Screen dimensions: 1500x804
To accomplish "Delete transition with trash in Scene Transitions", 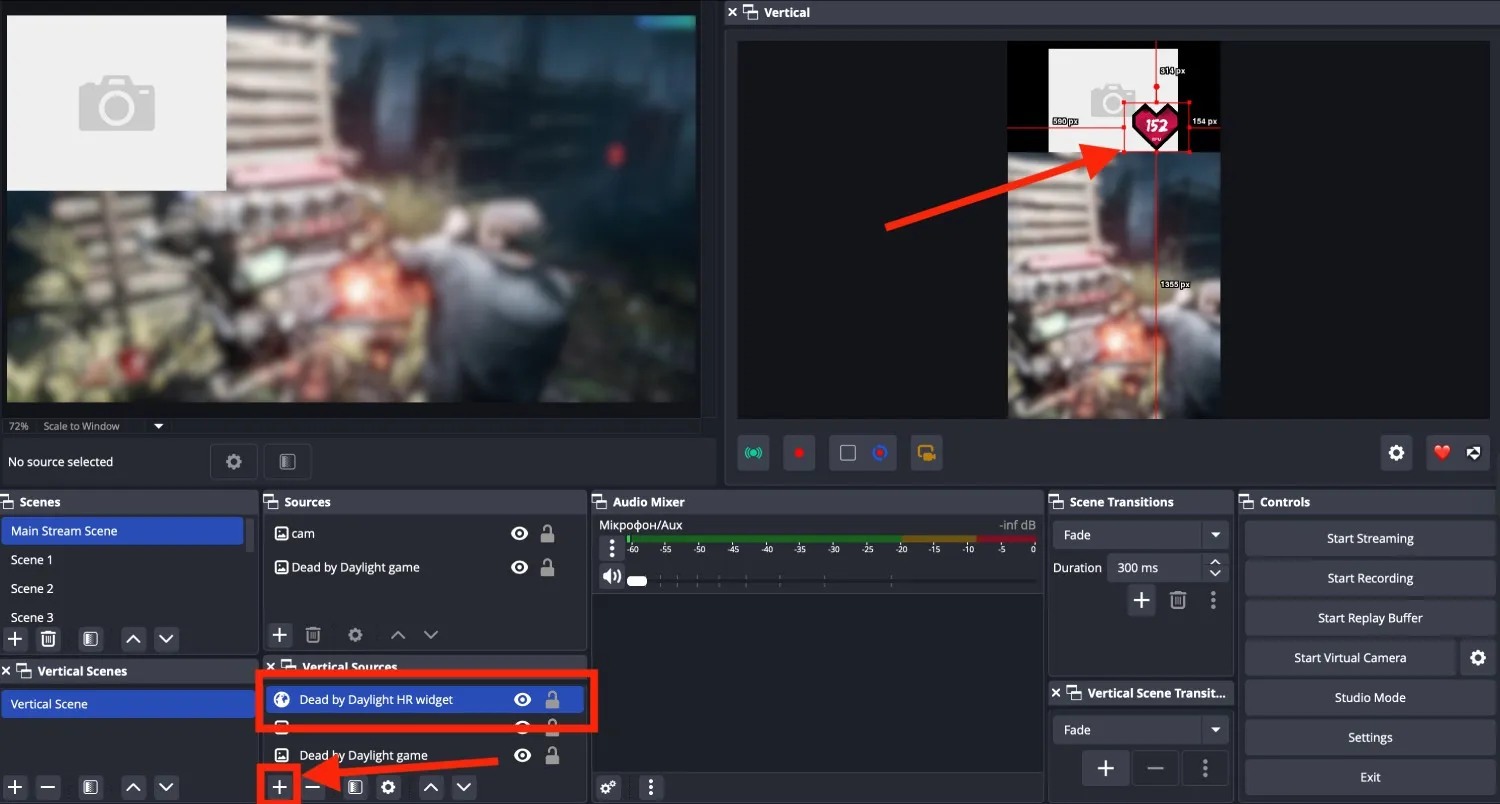I will click(x=1178, y=600).
